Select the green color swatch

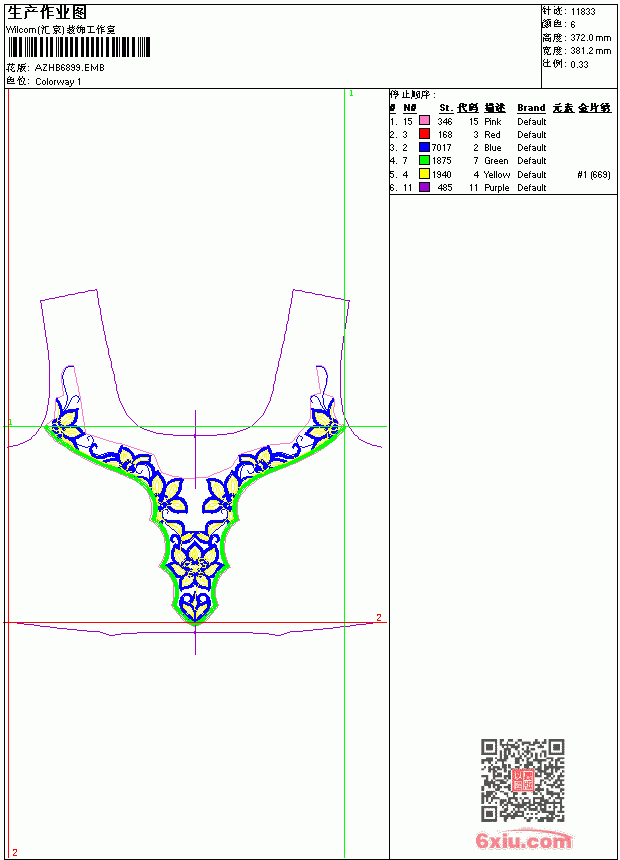424,160
